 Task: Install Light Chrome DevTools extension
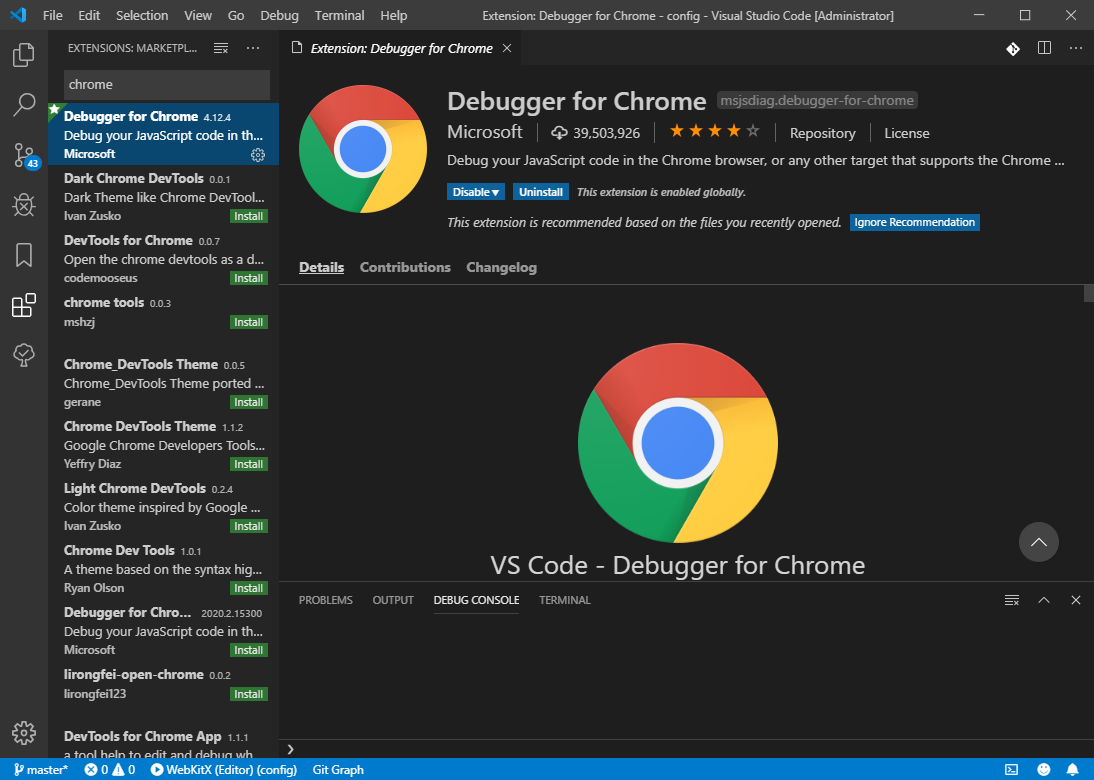(249, 527)
